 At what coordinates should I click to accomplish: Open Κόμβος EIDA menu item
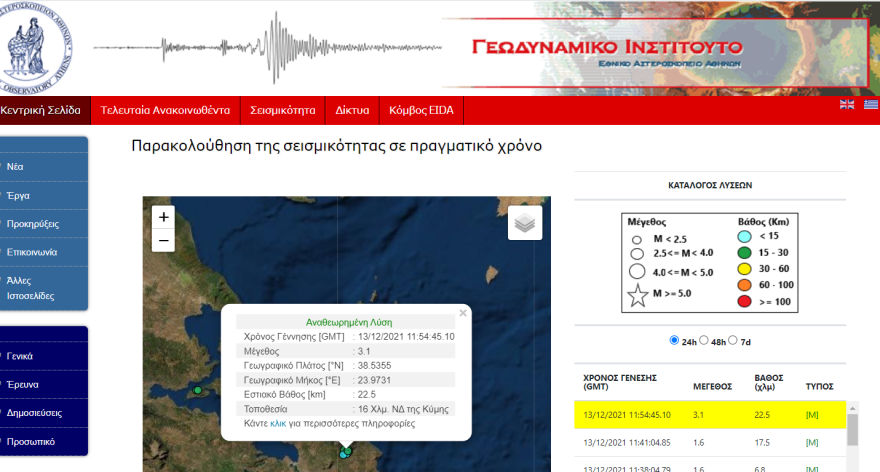[x=421, y=111]
